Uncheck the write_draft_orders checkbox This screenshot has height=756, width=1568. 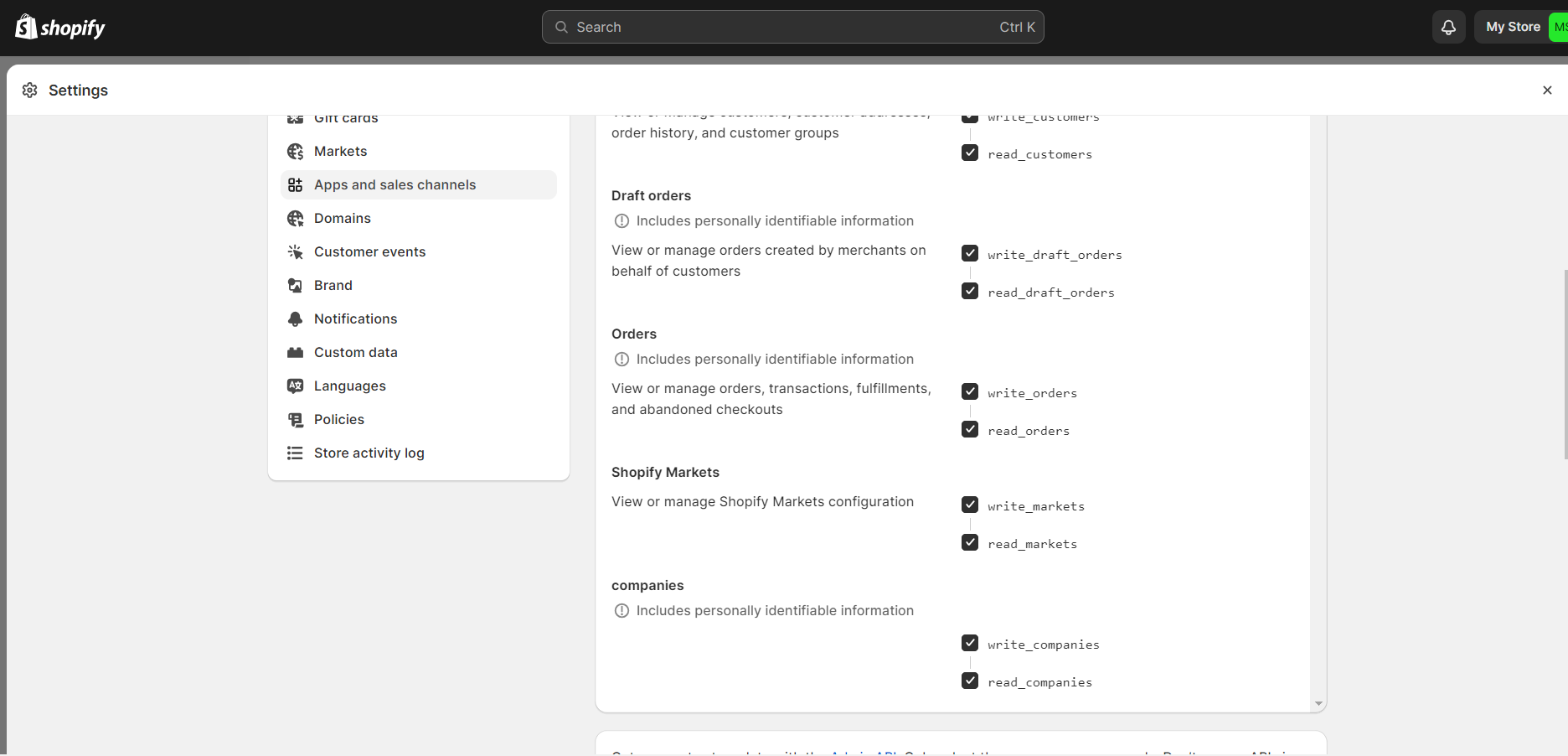pos(970,254)
